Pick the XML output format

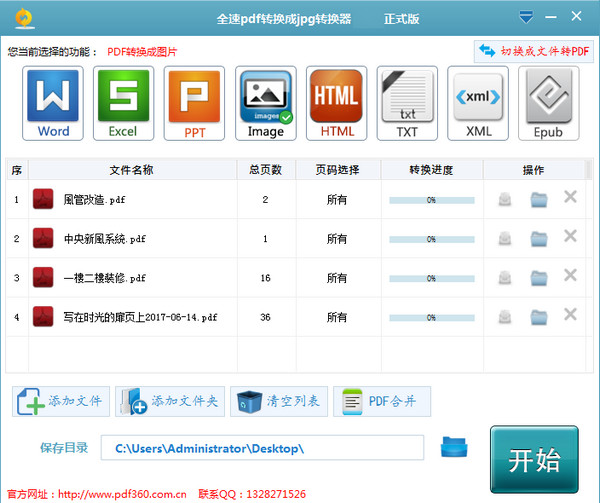(x=478, y=103)
